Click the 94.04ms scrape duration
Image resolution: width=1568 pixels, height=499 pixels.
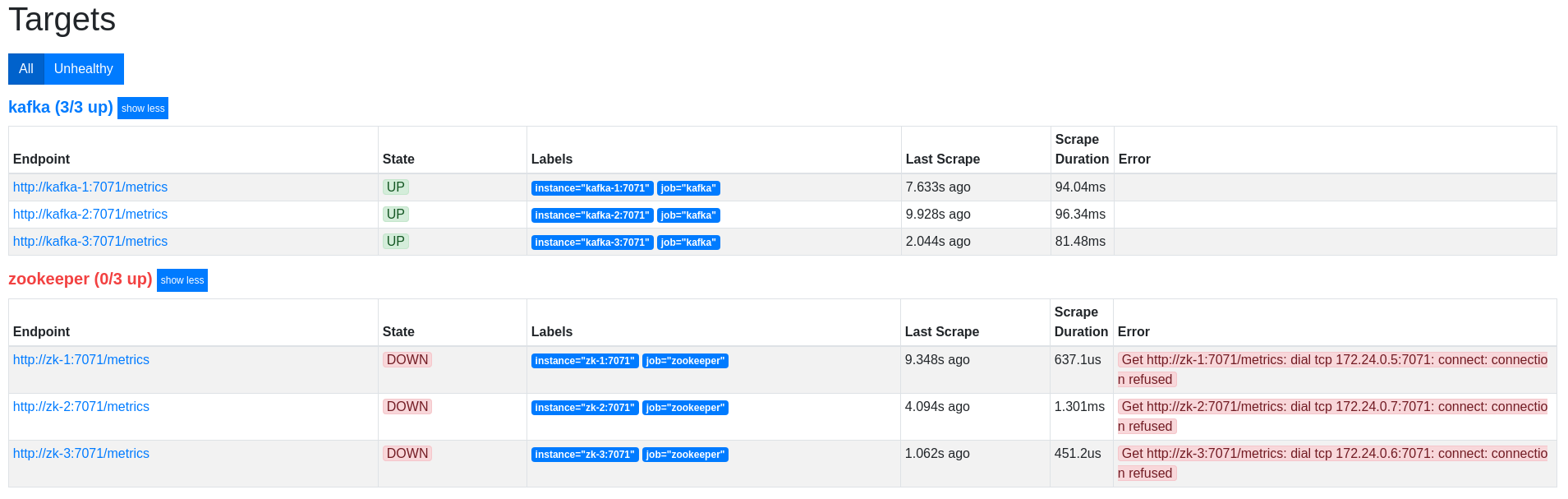(1080, 187)
